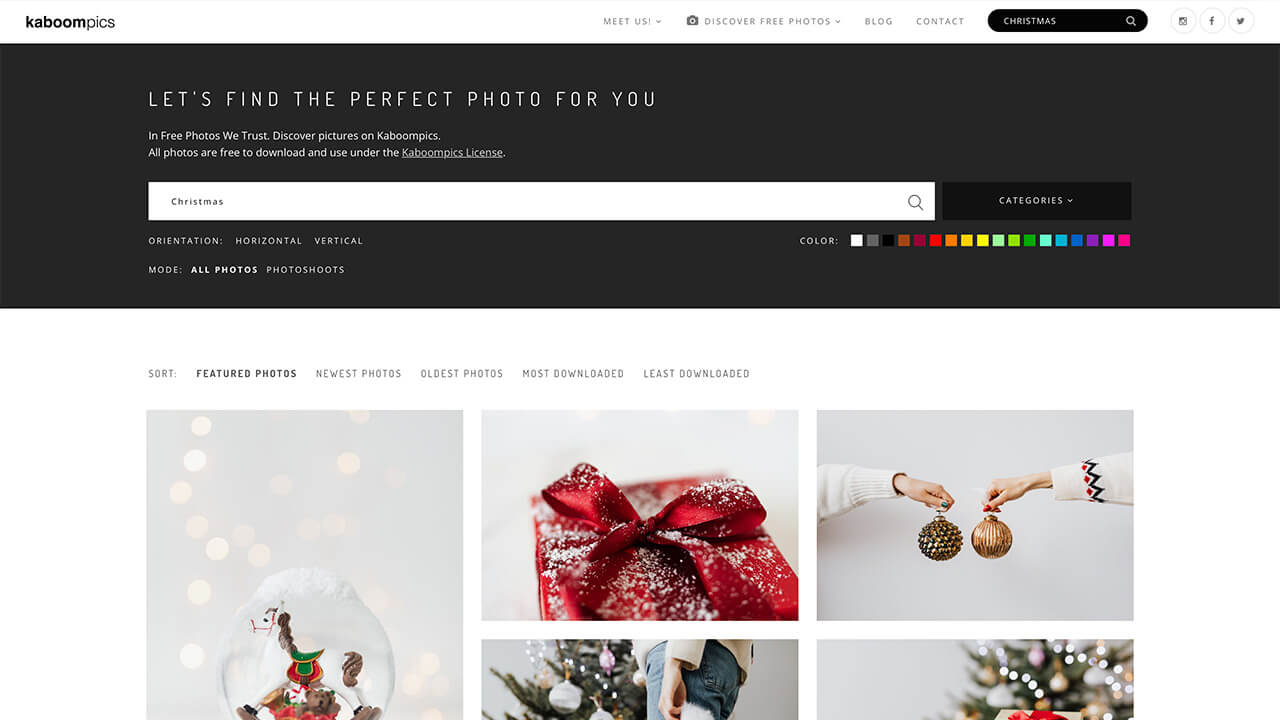Image resolution: width=1280 pixels, height=720 pixels.
Task: Sort by Most Downloaded
Action: [x=573, y=374]
